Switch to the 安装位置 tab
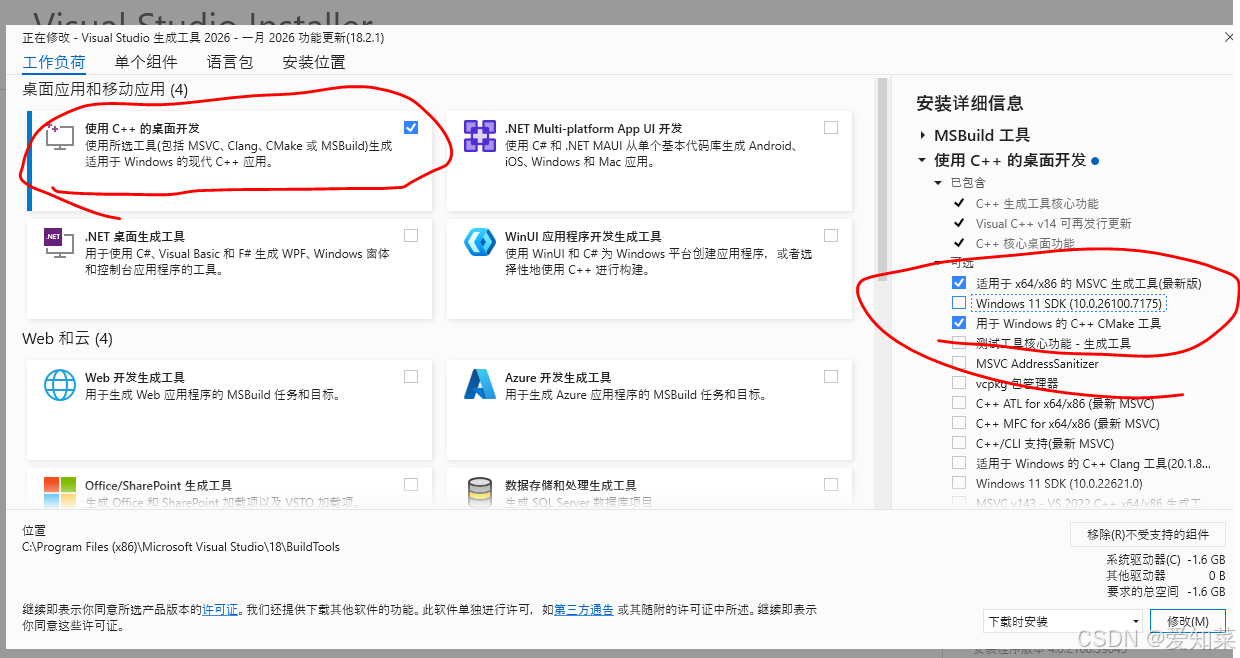The image size is (1240, 658). point(314,62)
